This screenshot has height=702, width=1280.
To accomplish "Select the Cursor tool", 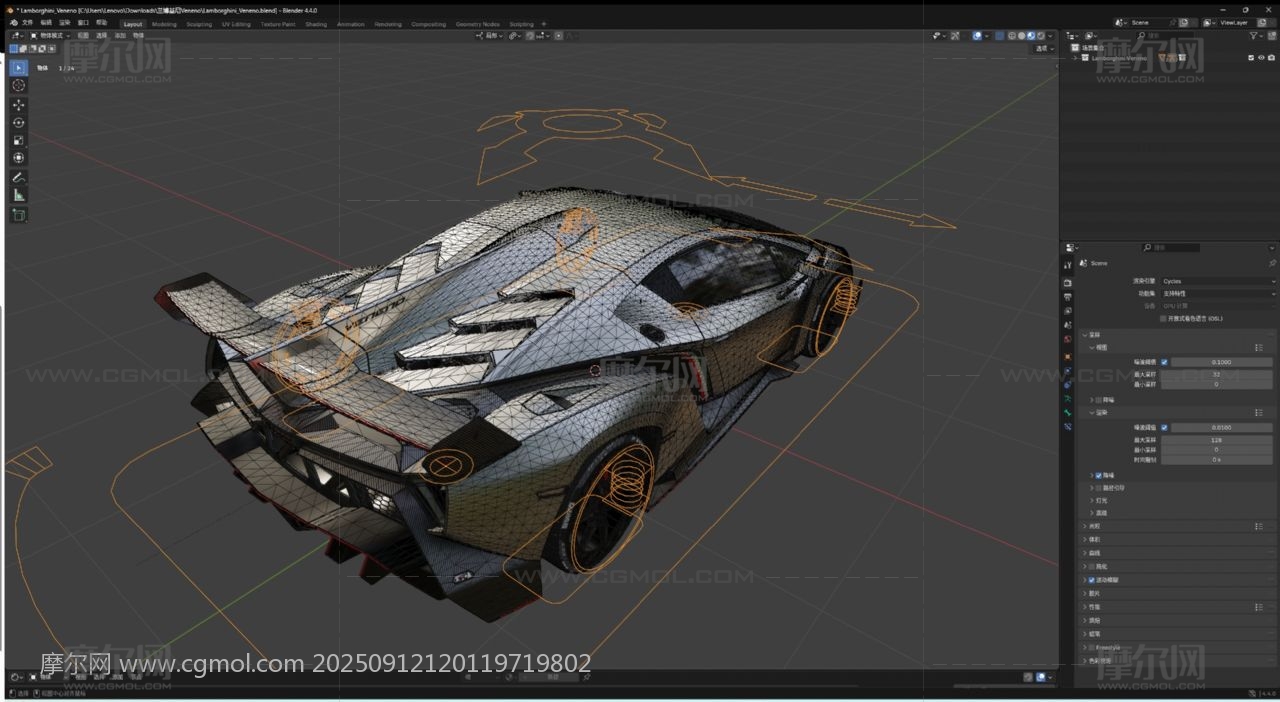I will point(18,85).
